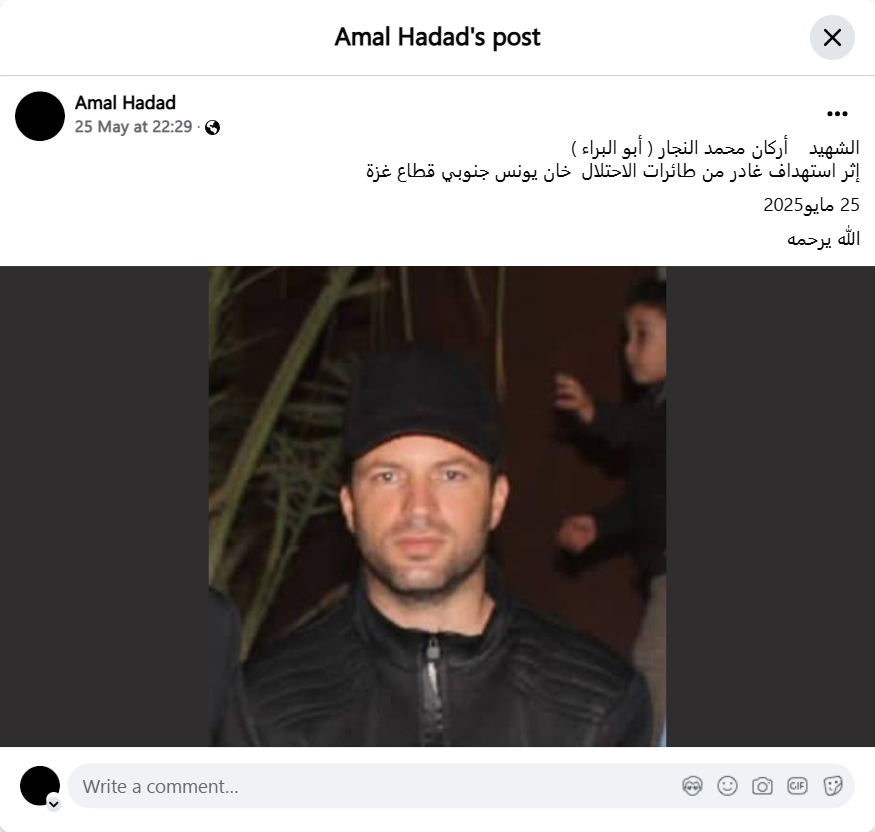Click the globe public audience icon
This screenshot has width=875, height=832.
coord(212,128)
